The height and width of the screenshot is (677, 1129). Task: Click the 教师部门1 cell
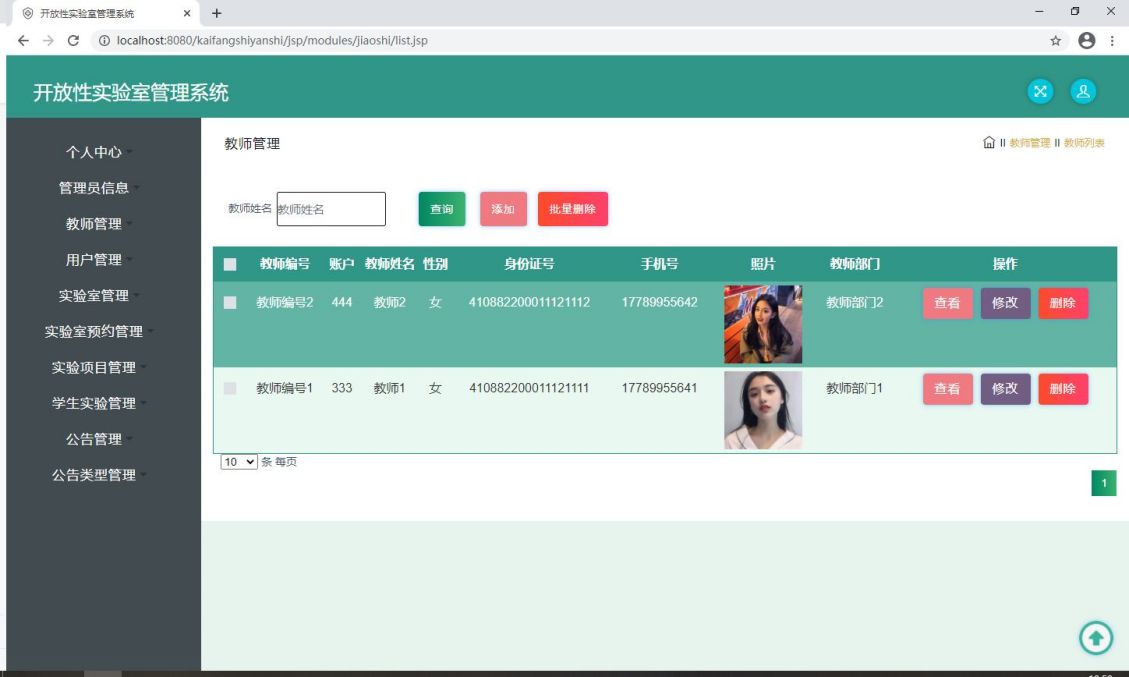[855, 388]
